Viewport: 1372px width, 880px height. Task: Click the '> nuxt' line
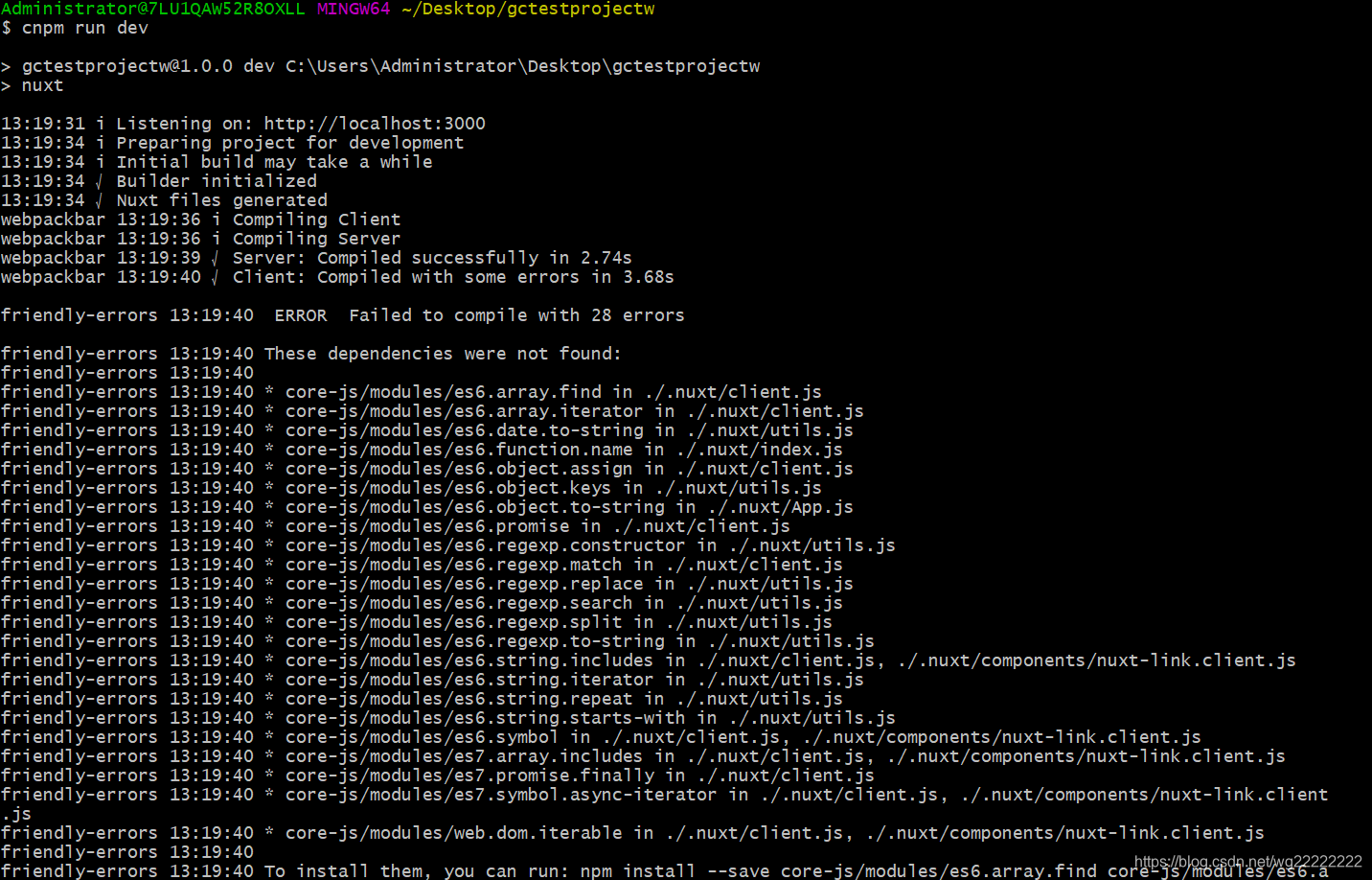(x=32, y=85)
